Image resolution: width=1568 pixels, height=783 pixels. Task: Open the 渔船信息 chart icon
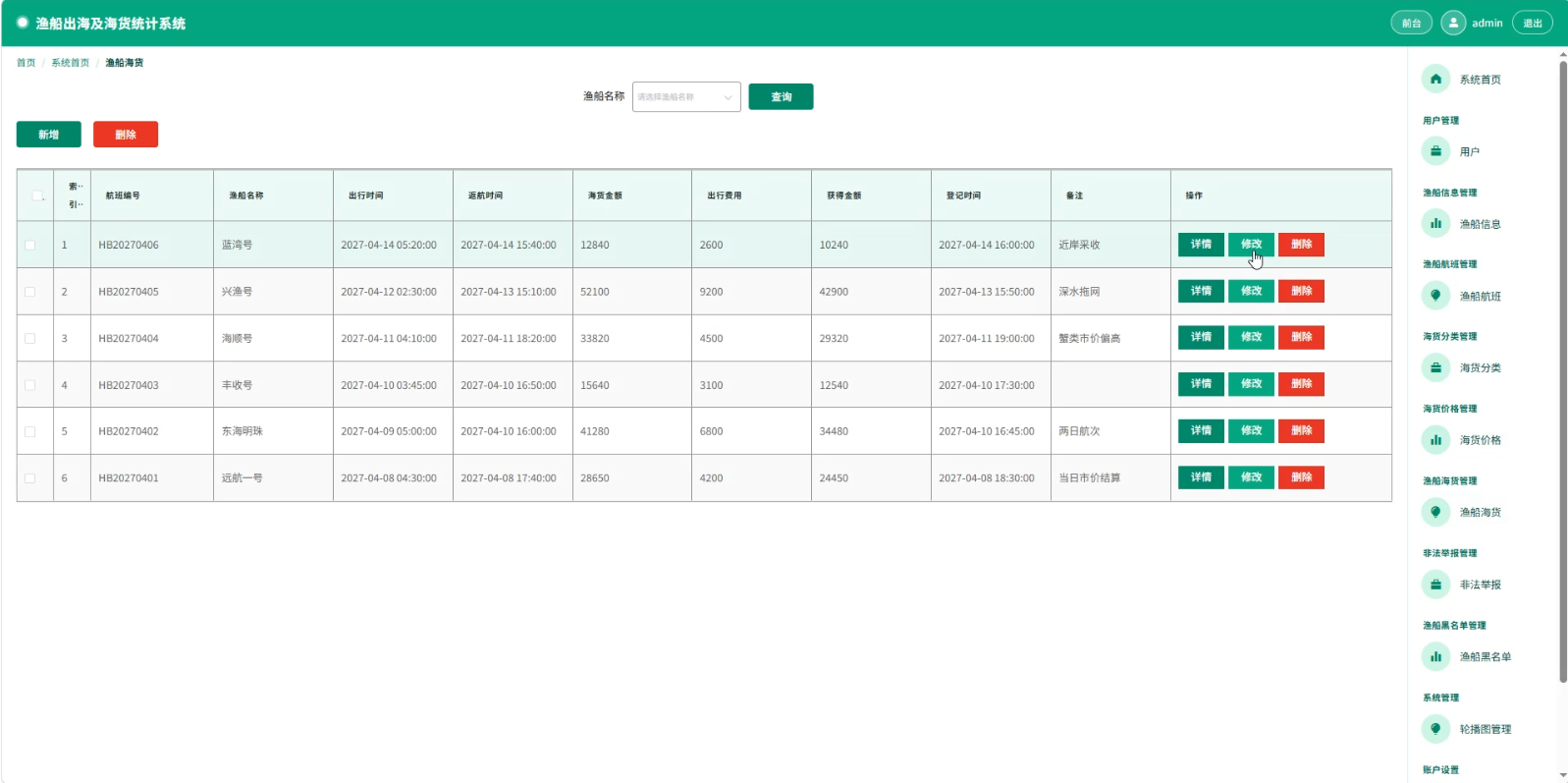[1435, 224]
